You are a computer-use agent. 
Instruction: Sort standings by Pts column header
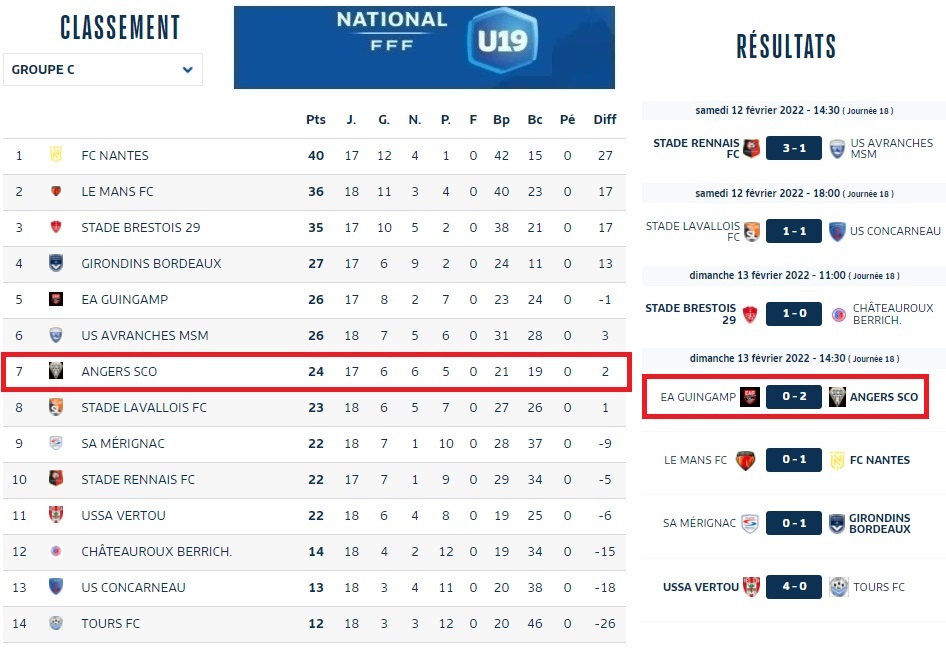[x=316, y=120]
